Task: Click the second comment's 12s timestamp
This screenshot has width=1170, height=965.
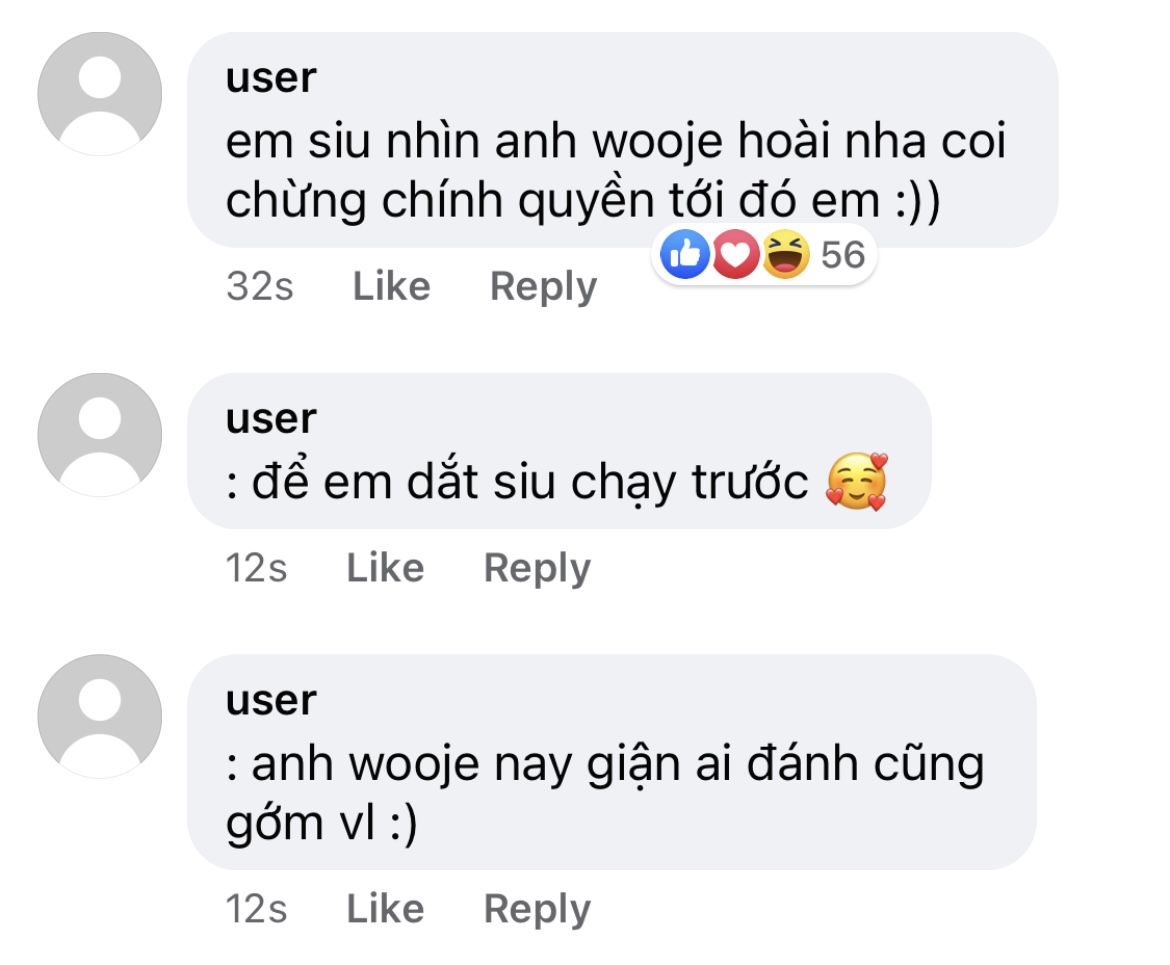Action: 256,568
